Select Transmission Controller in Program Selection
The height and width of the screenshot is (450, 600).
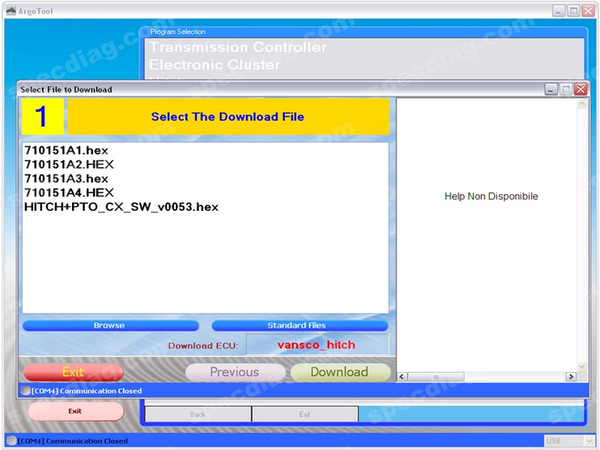coord(238,47)
